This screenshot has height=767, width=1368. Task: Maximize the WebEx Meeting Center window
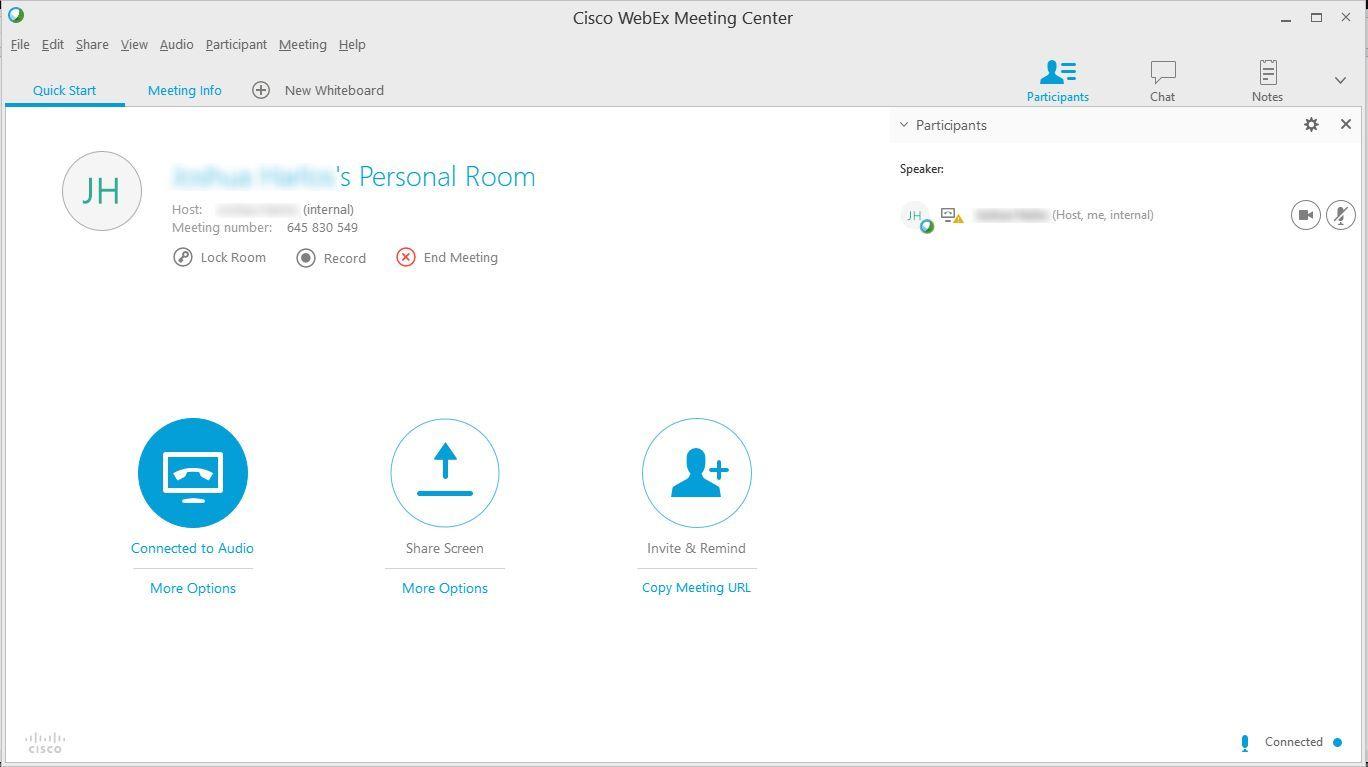point(1317,18)
